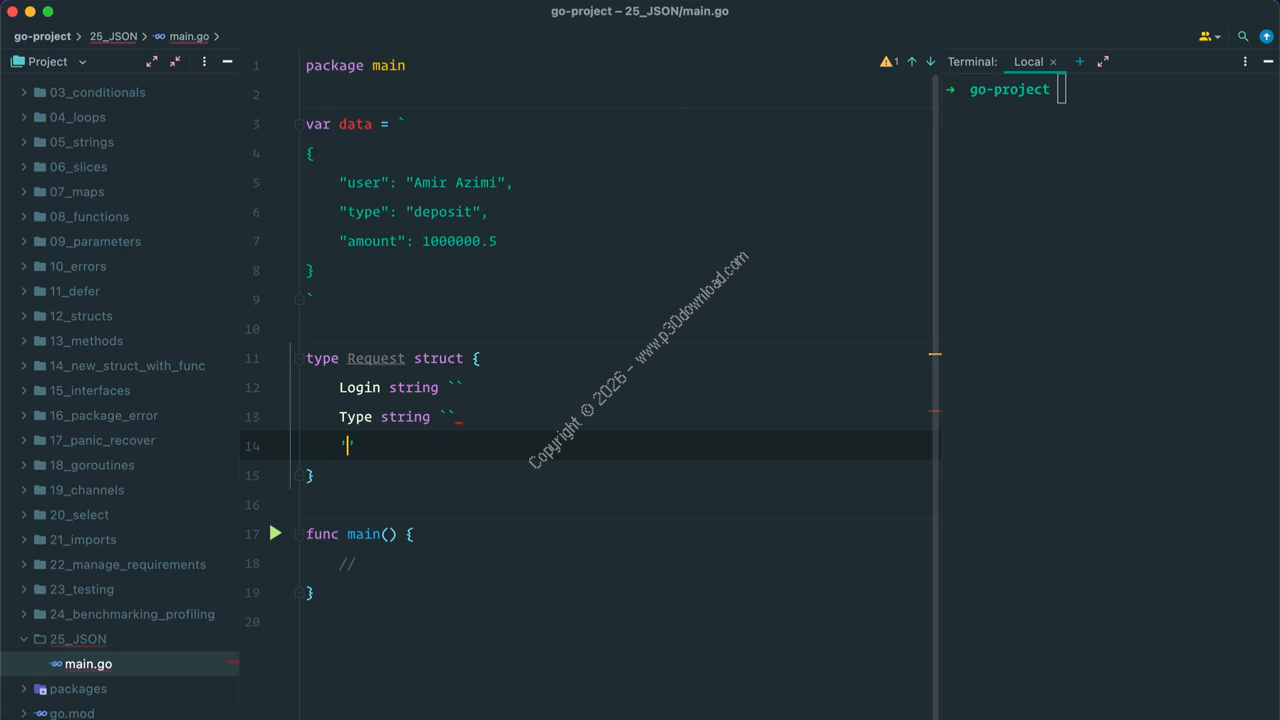
Task: Select main.go in project tree
Action: pos(88,664)
